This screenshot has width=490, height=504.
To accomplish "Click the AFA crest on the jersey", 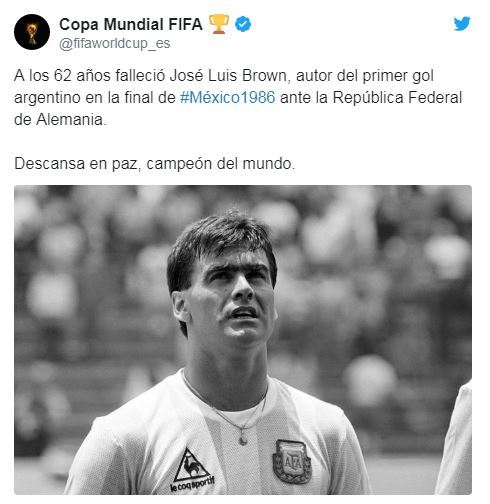I will (x=292, y=462).
